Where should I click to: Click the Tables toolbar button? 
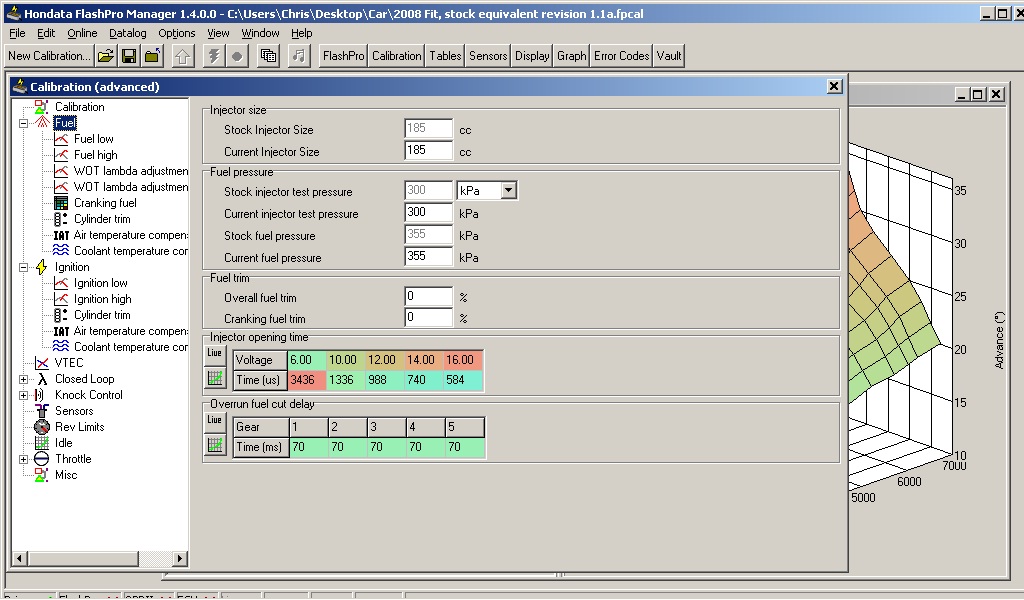coord(445,56)
